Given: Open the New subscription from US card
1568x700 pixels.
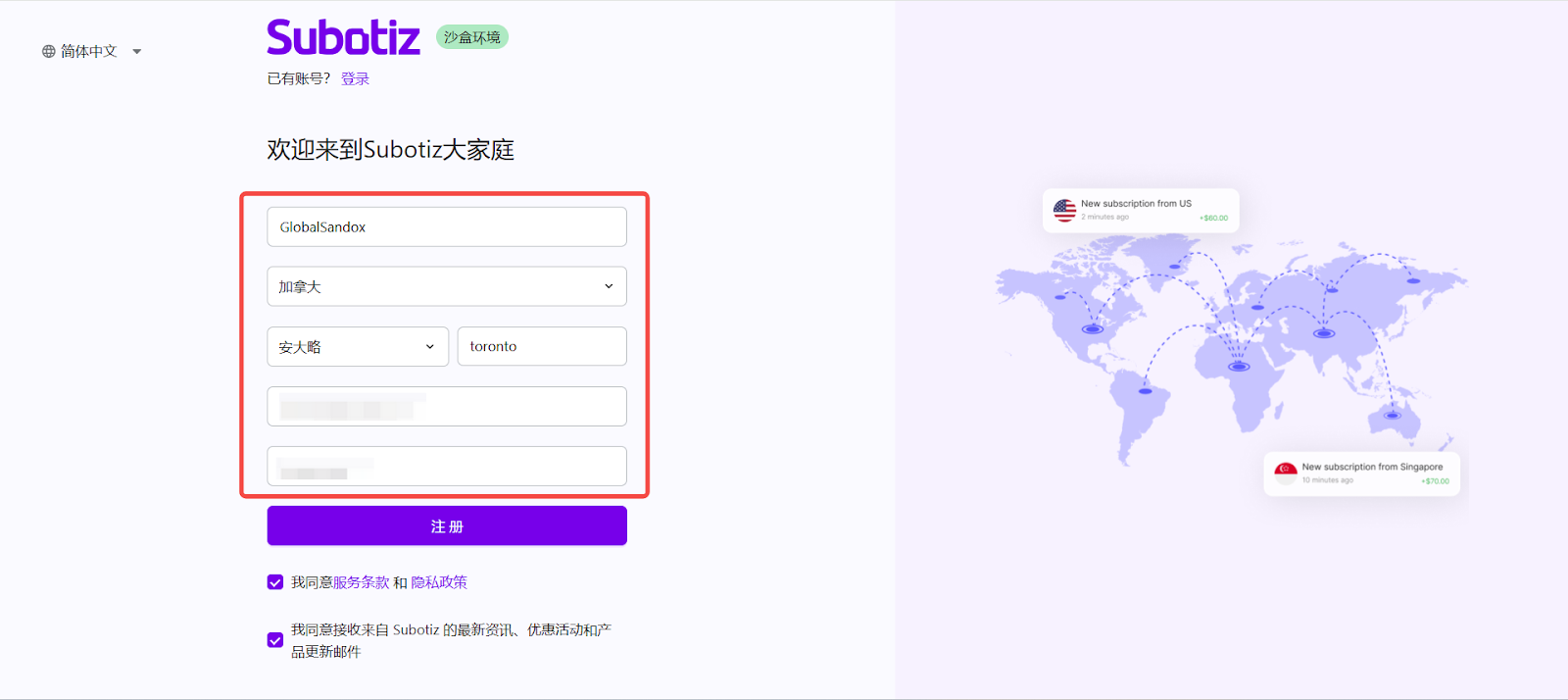Looking at the screenshot, I should (x=1141, y=211).
